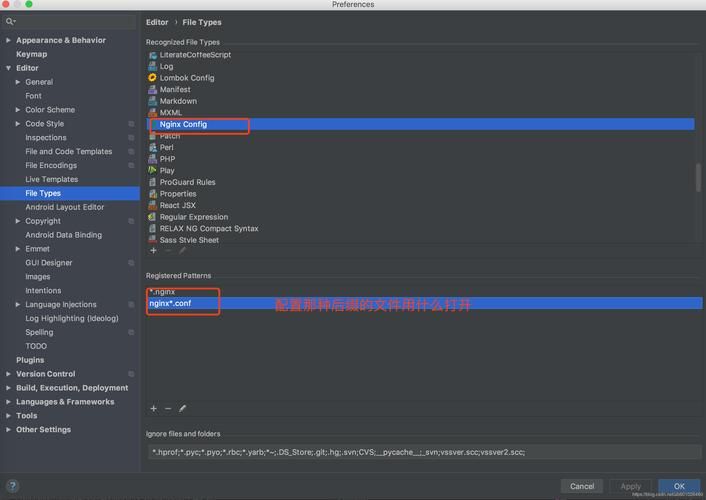Image resolution: width=706 pixels, height=500 pixels.
Task: Open the Live Templates settings page
Action: [52, 180]
